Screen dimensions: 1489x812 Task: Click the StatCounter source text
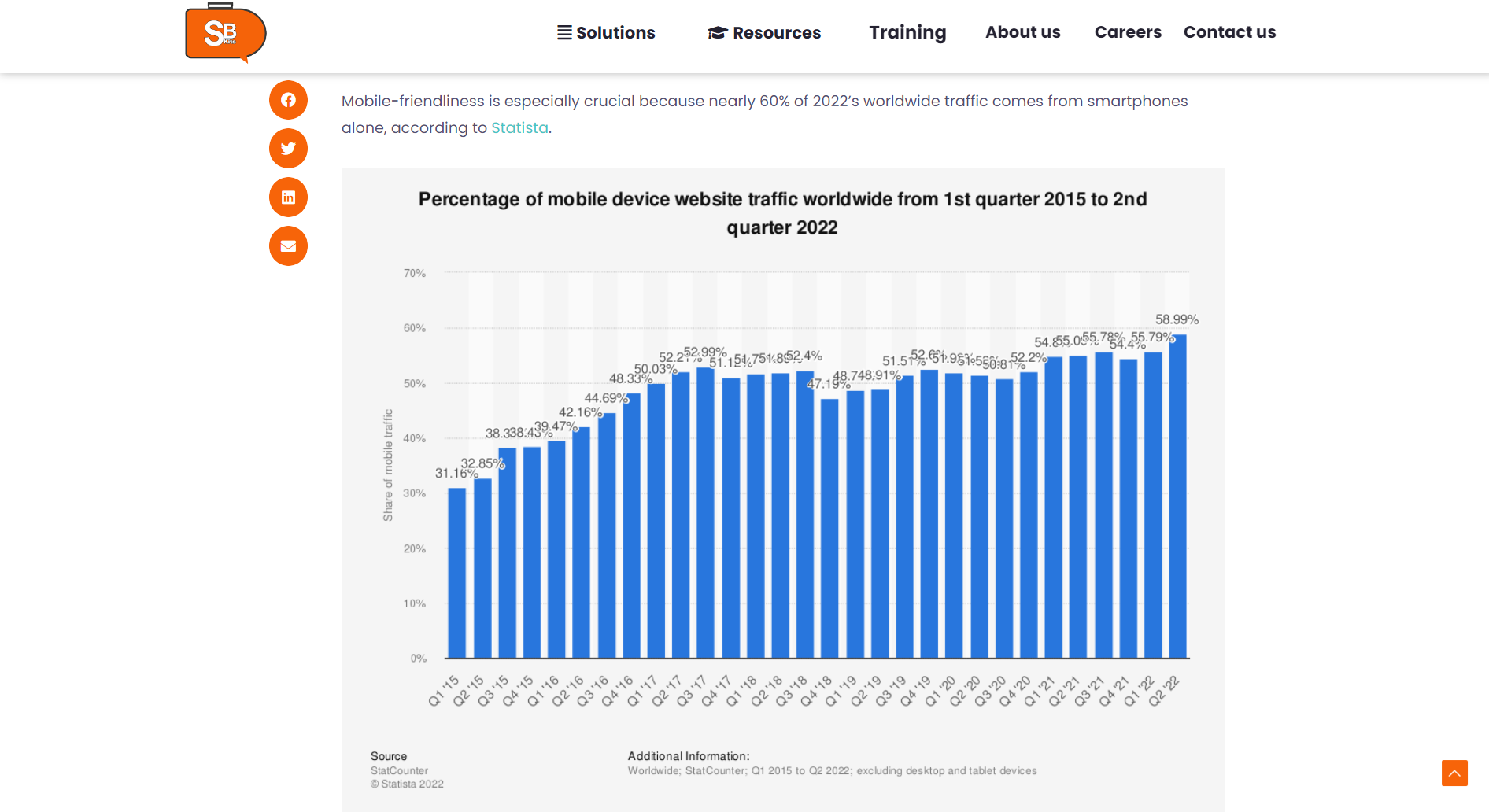point(399,771)
